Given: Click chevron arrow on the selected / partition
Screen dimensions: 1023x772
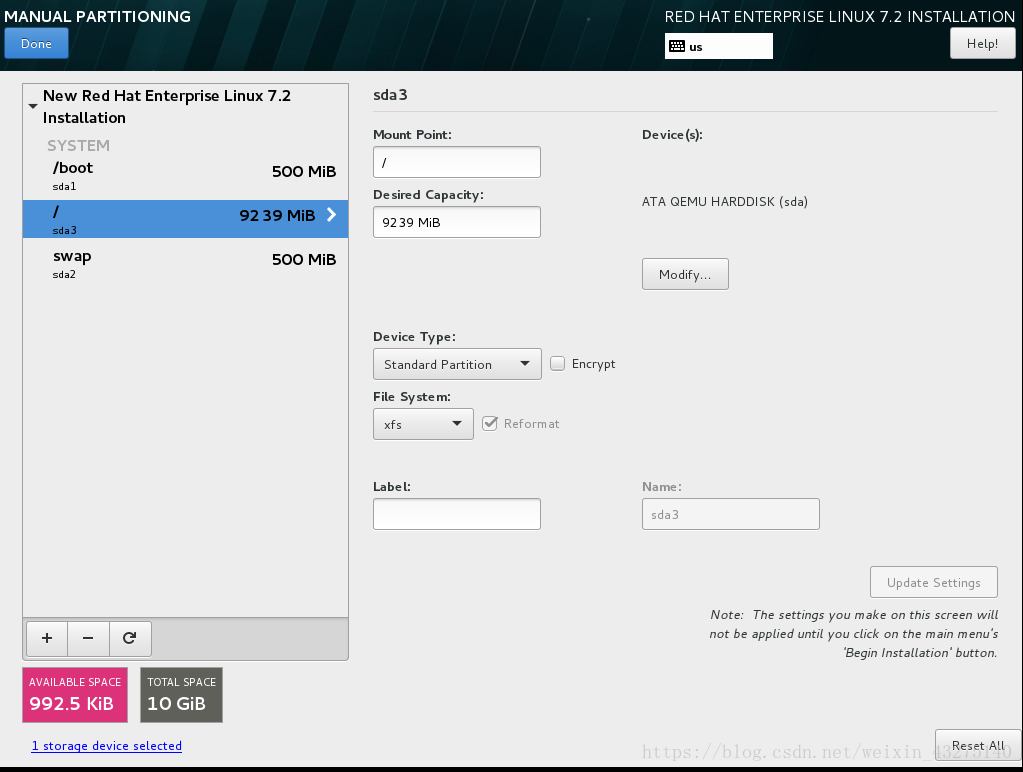Looking at the screenshot, I should [331, 215].
